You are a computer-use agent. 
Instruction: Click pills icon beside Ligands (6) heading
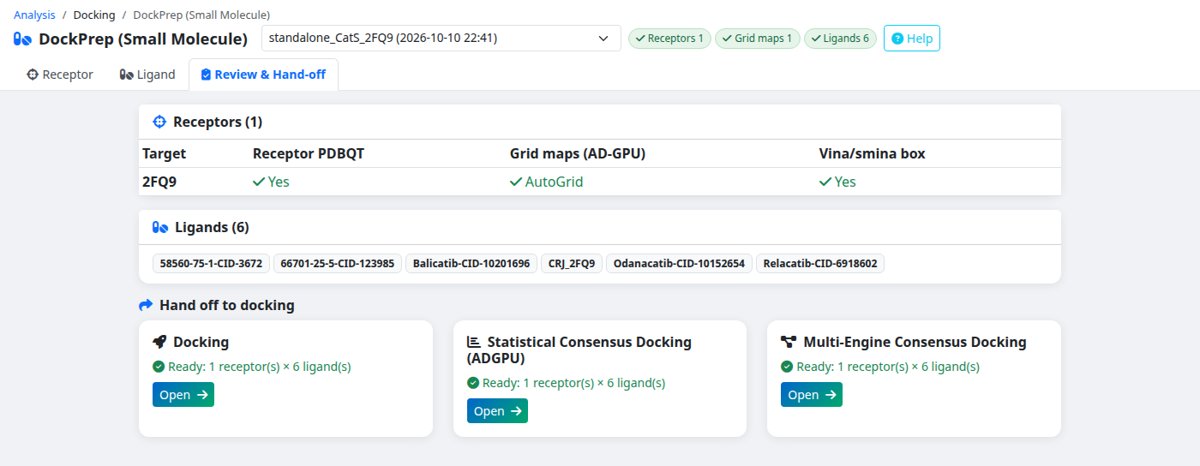click(x=160, y=227)
